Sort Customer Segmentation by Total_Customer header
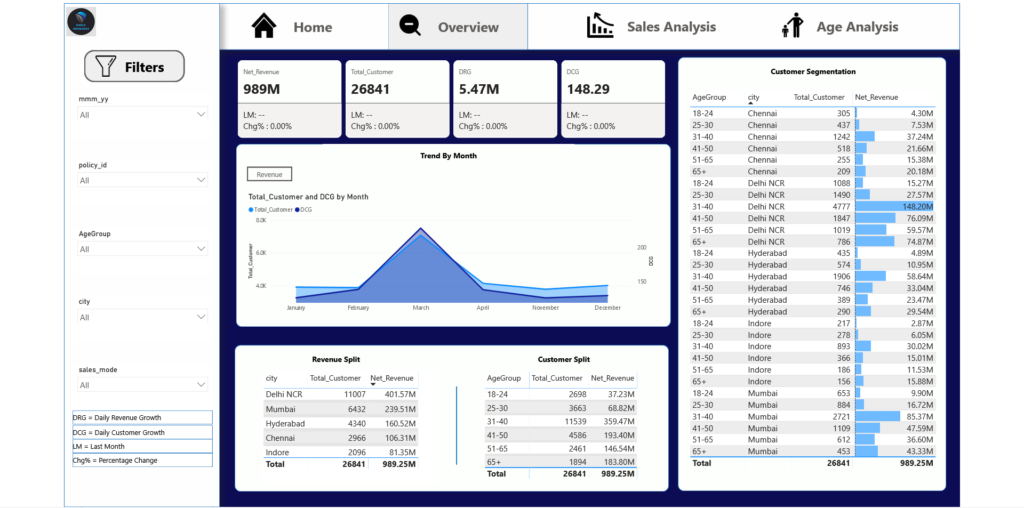 click(819, 97)
